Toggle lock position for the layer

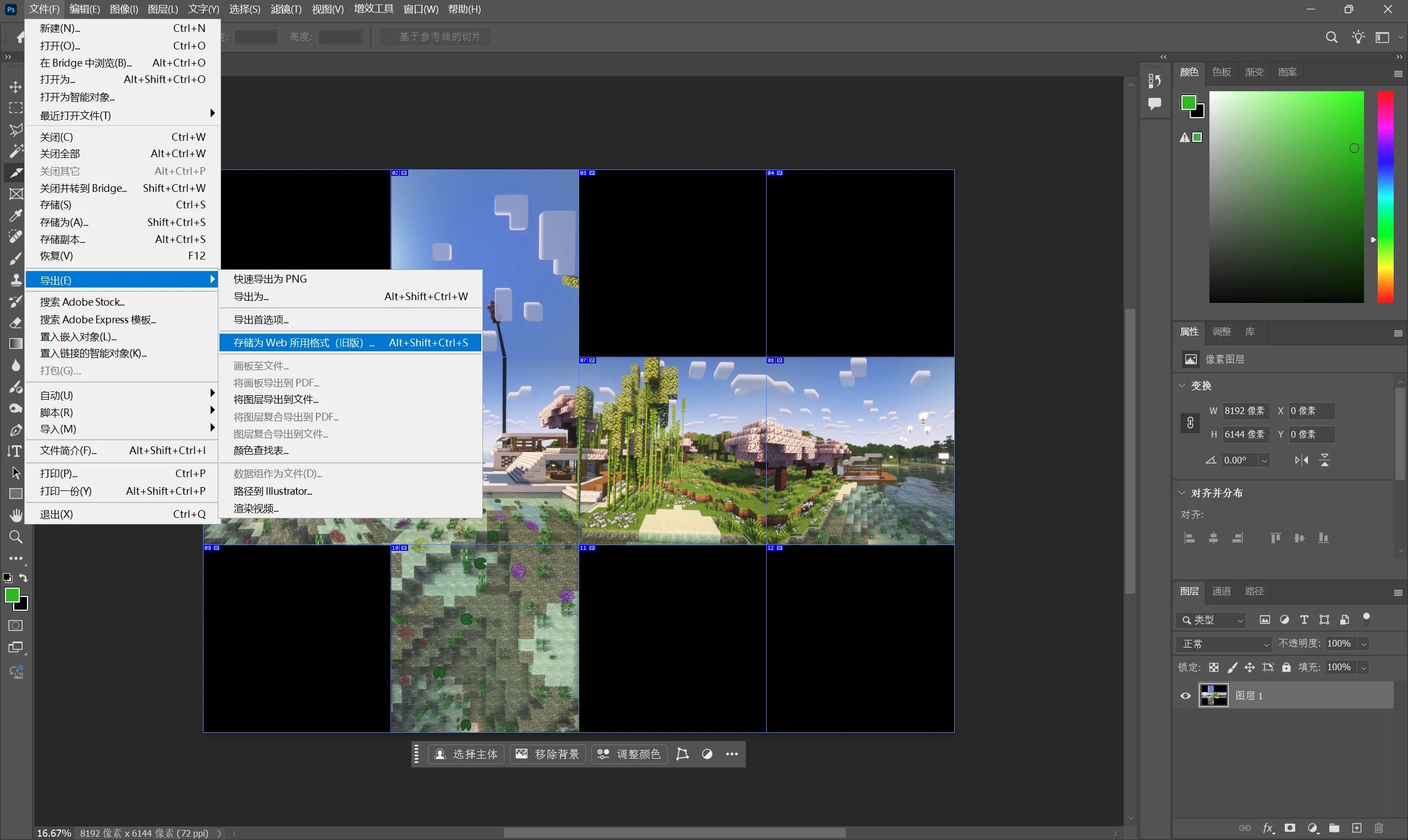click(x=1250, y=667)
